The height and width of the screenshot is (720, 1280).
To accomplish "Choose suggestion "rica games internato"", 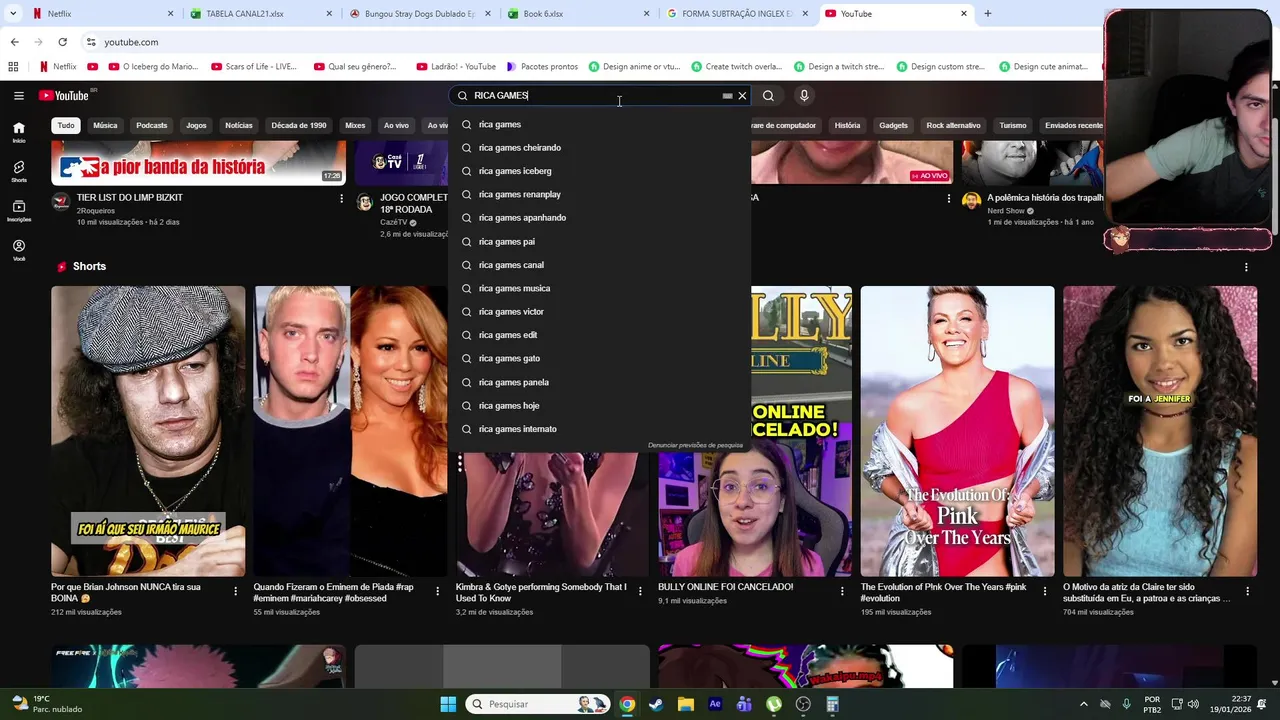I will pyautogui.click(x=600, y=429).
